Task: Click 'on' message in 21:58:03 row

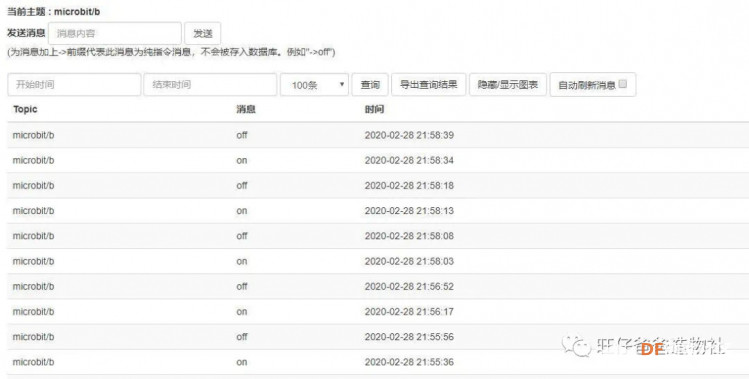Action: (242, 261)
